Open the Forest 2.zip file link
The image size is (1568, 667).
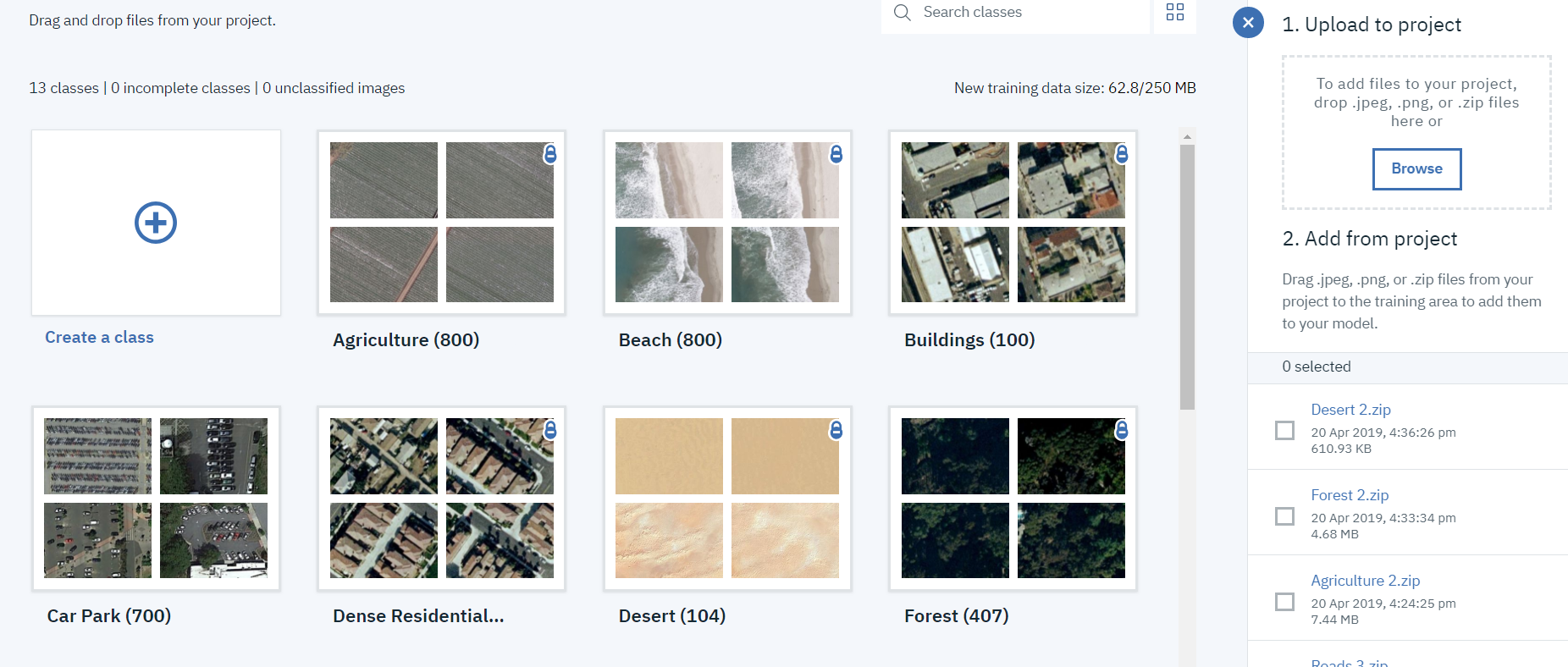tap(1350, 495)
